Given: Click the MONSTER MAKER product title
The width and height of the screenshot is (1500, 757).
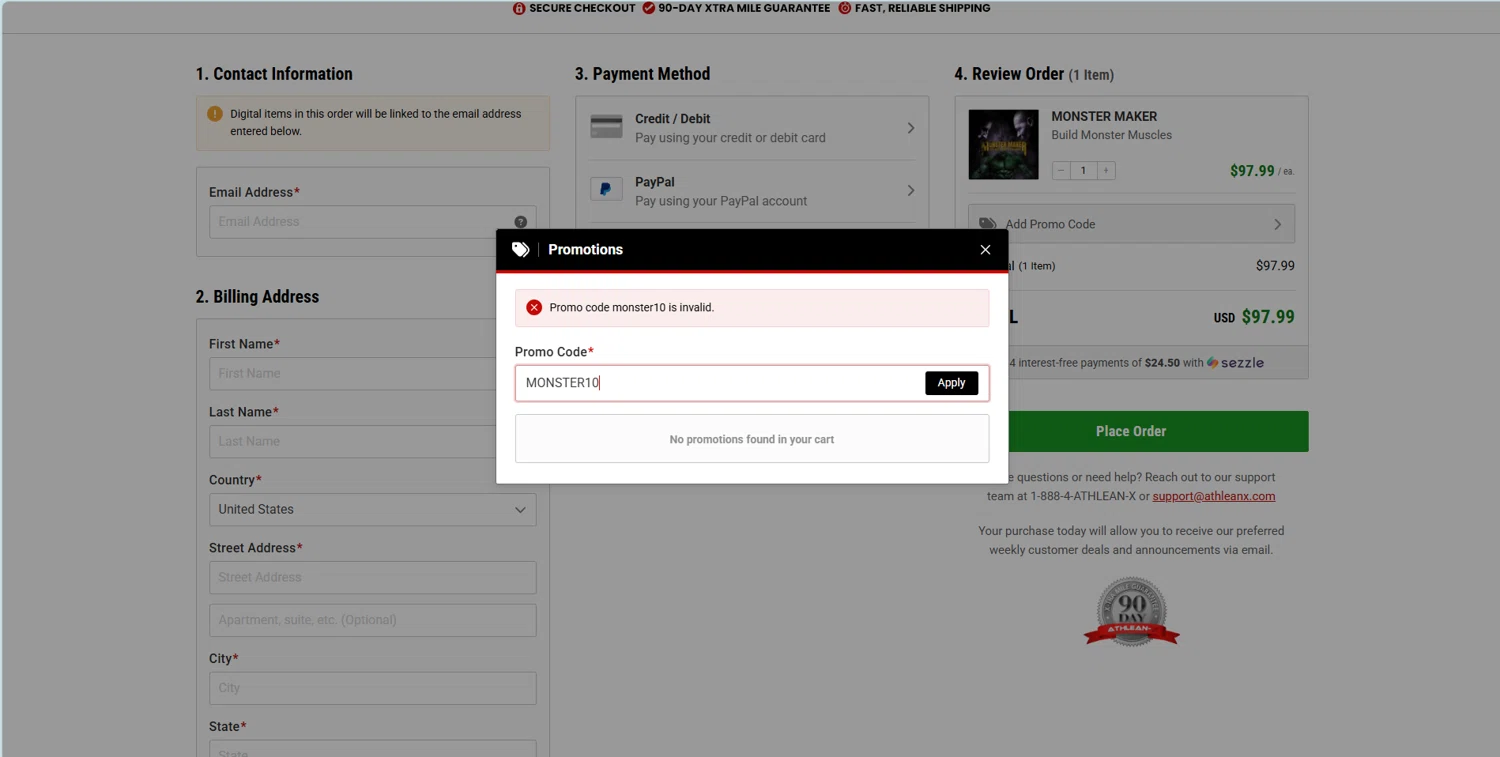Looking at the screenshot, I should coord(1104,116).
